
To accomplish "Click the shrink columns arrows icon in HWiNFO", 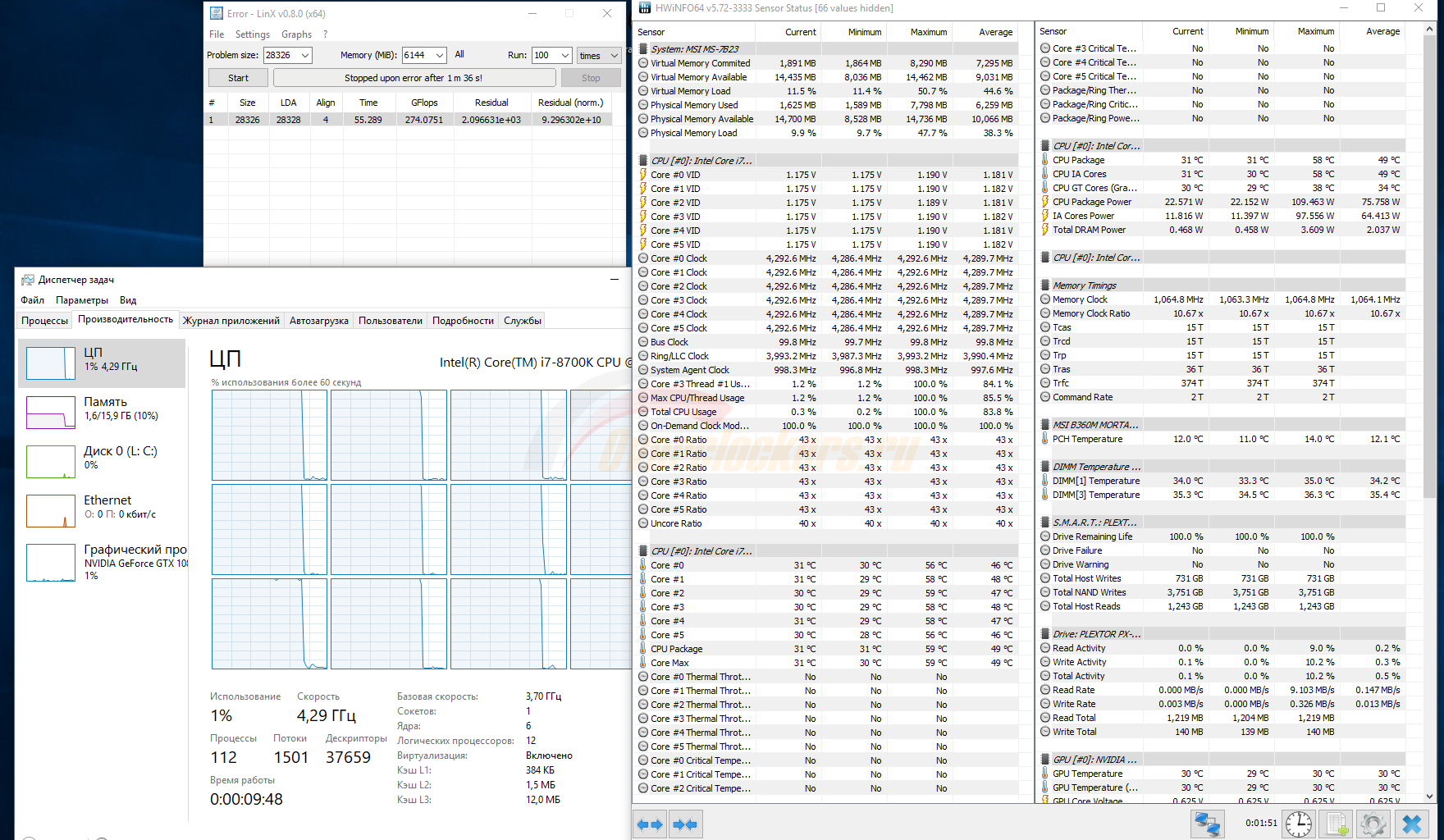I will tap(685, 824).
